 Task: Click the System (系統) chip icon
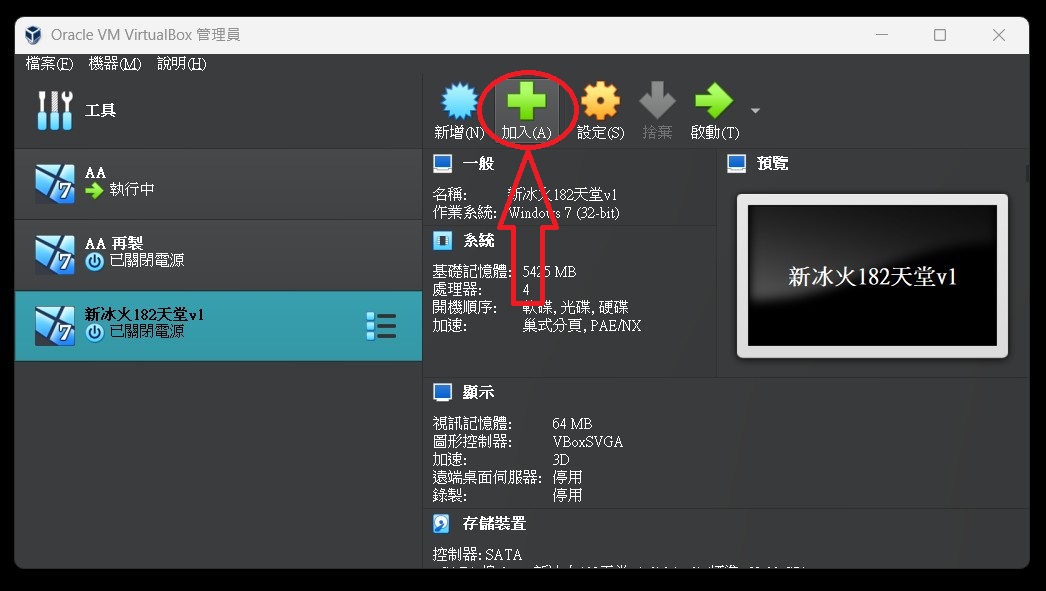click(x=442, y=240)
